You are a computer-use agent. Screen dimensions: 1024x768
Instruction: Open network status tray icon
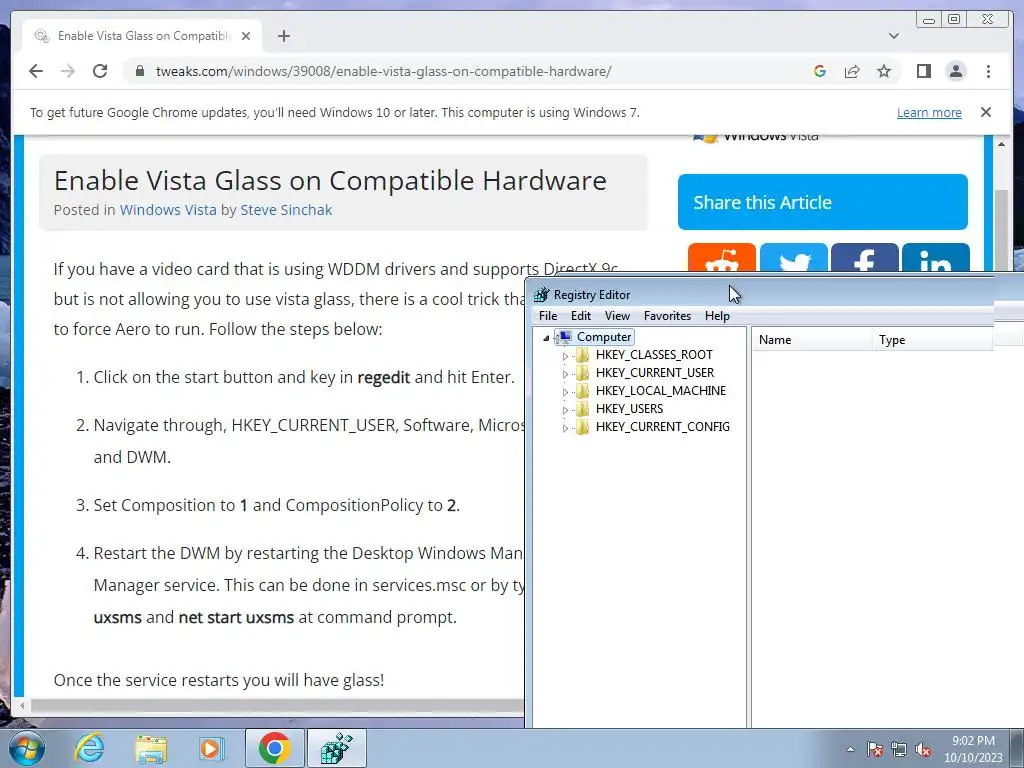[899, 749]
